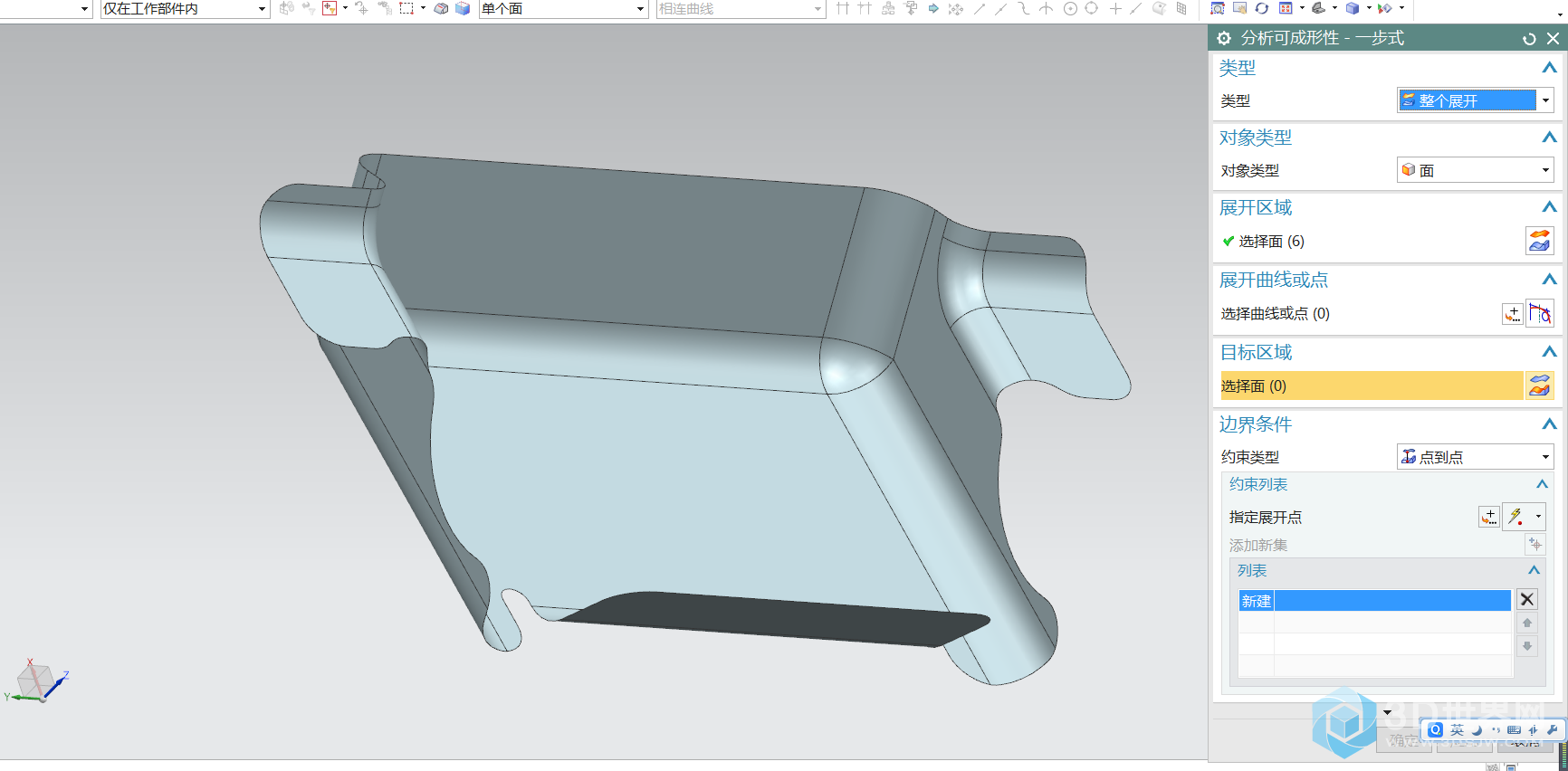Click the rectangle selection marquee tool
Image resolution: width=1568 pixels, height=771 pixels.
pyautogui.click(x=406, y=8)
